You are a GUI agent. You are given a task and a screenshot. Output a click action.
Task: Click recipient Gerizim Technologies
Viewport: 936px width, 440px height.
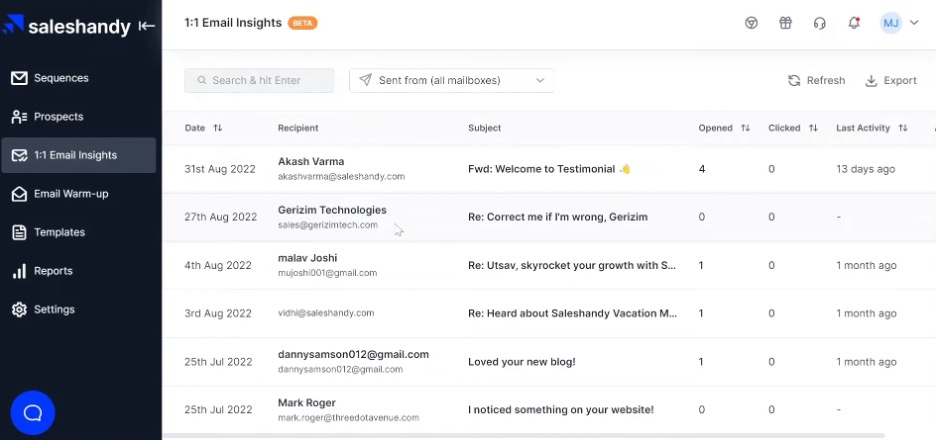click(x=332, y=210)
